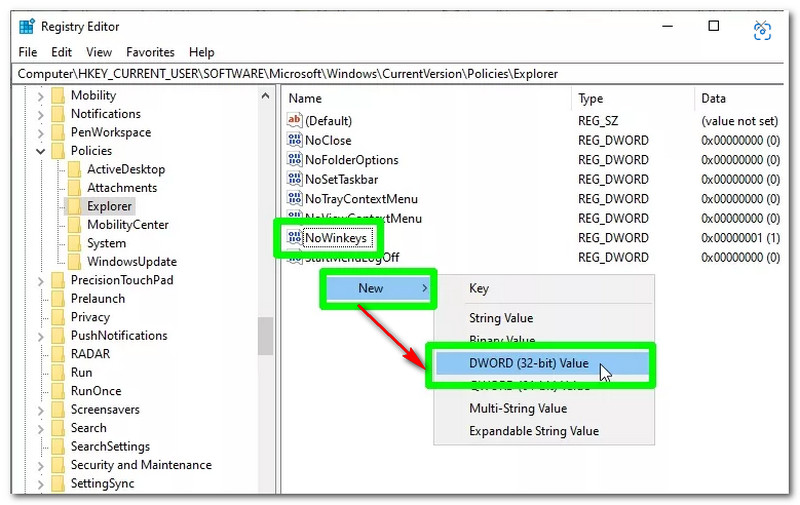
Task: Expand the PrecisionTouchPad tree node
Action: 40,281
